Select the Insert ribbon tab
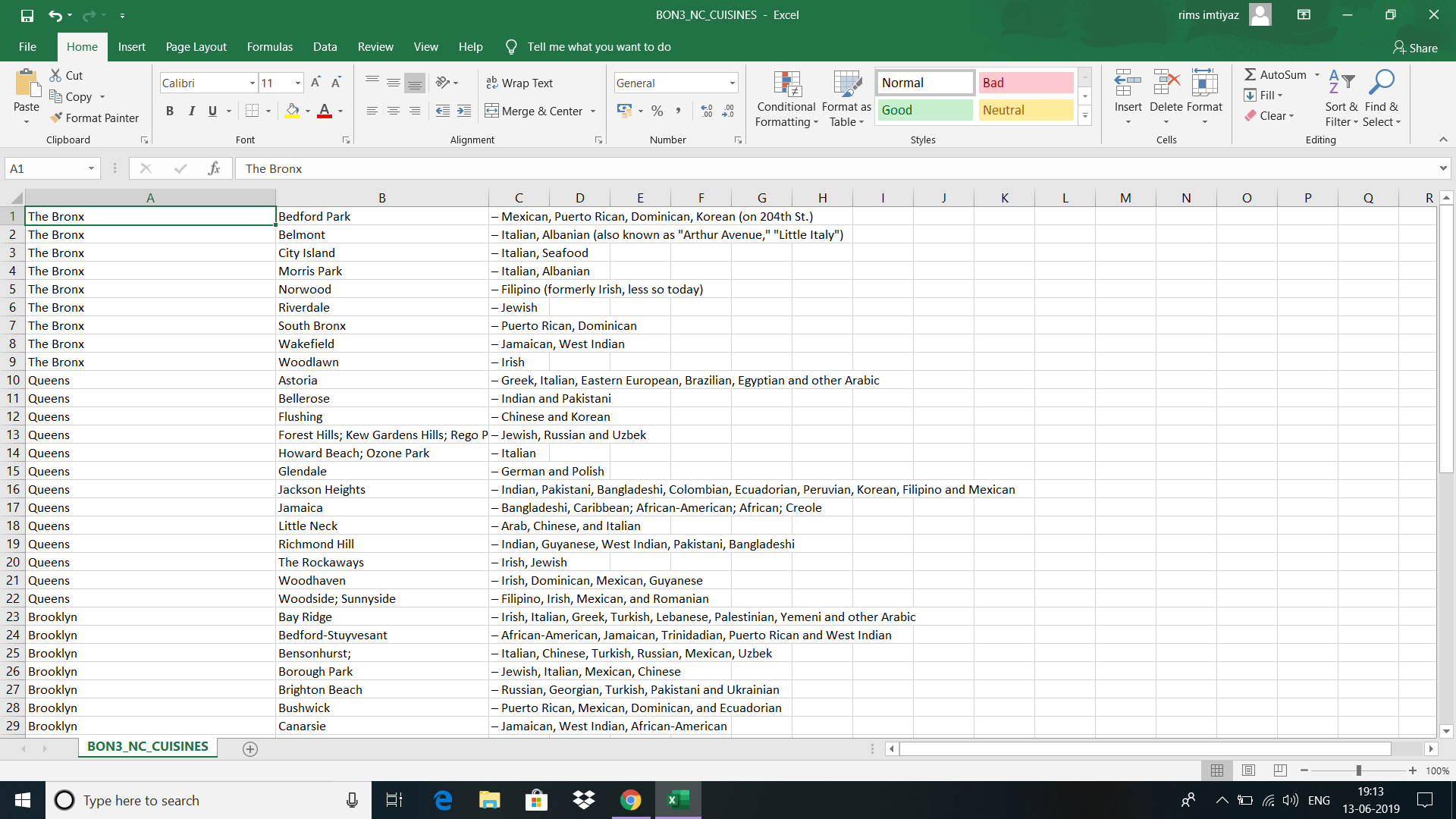The image size is (1456, 819). tap(131, 47)
